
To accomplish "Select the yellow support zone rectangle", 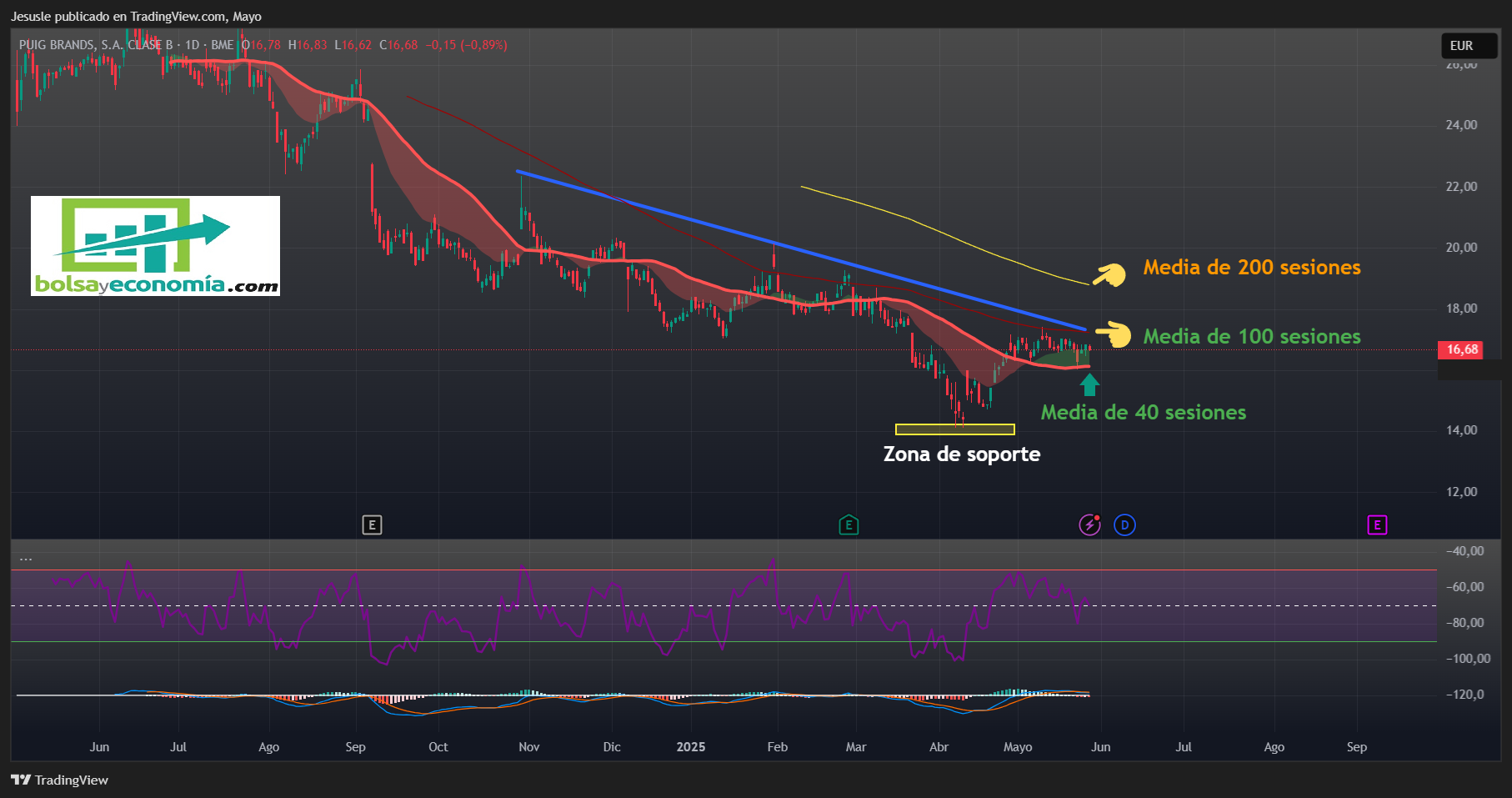I will pos(954,429).
